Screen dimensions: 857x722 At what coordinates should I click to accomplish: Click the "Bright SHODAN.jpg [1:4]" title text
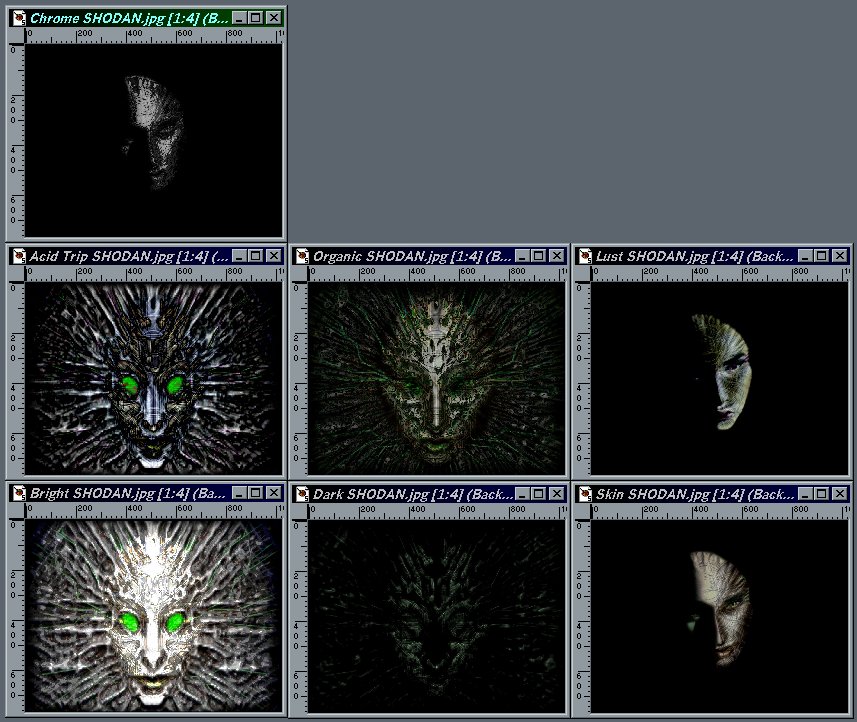(109, 494)
